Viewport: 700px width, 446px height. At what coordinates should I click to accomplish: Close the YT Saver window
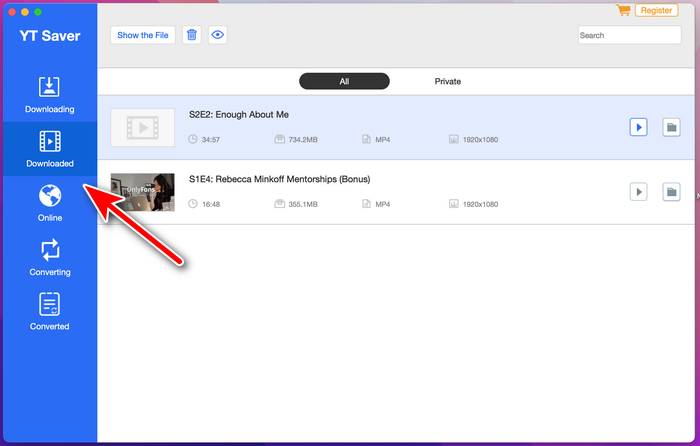pyautogui.click(x=12, y=12)
